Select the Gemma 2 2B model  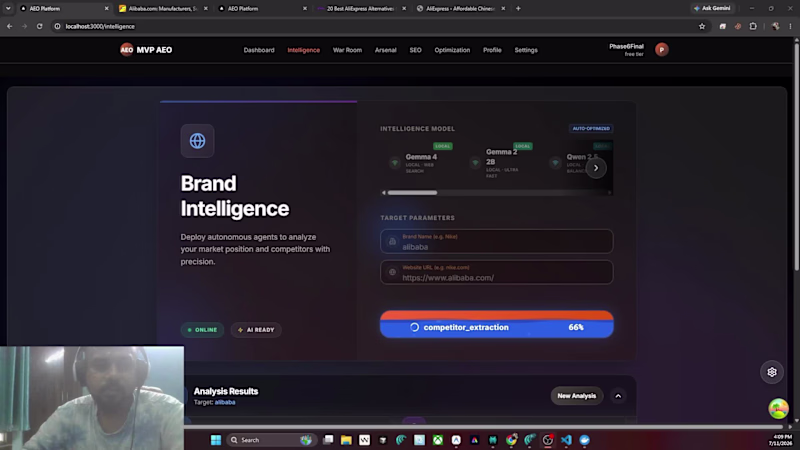(503, 162)
